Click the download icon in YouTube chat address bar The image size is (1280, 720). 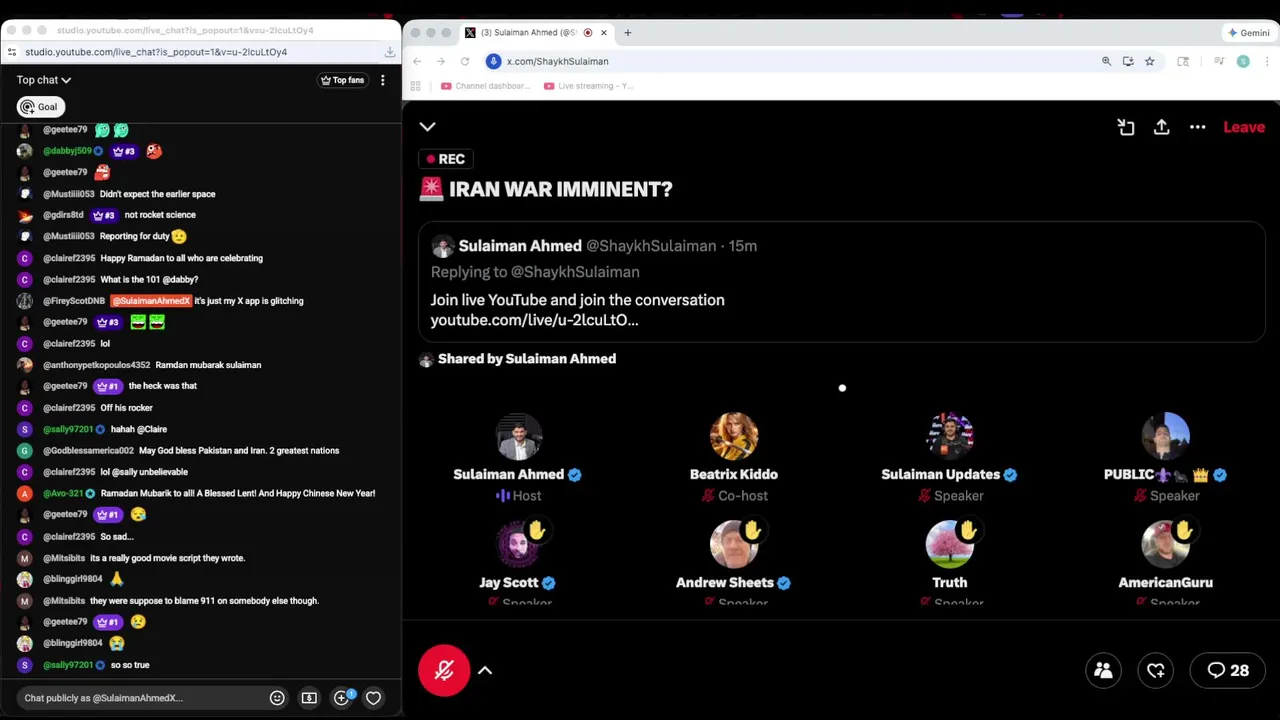coord(389,52)
